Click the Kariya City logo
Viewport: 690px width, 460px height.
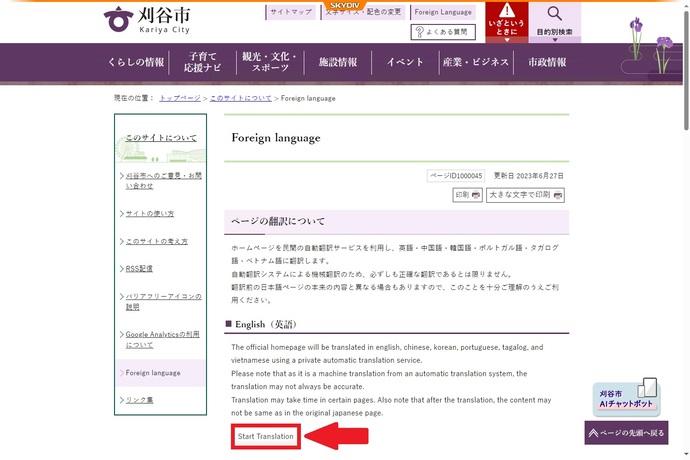tap(147, 19)
